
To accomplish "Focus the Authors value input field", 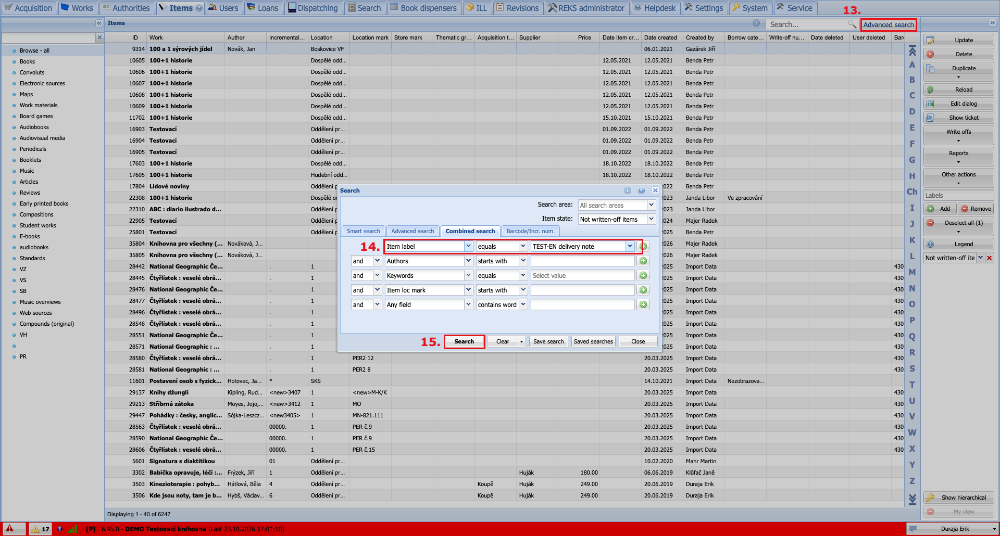I will [582, 261].
